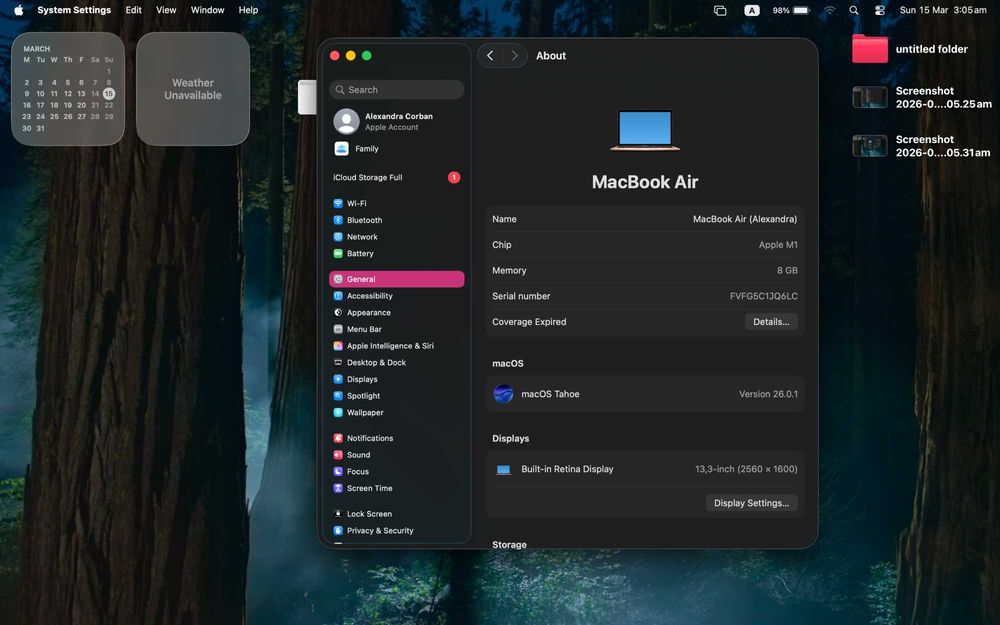Click the battery 98% indicator
This screenshot has width=1000, height=625.
click(x=791, y=10)
